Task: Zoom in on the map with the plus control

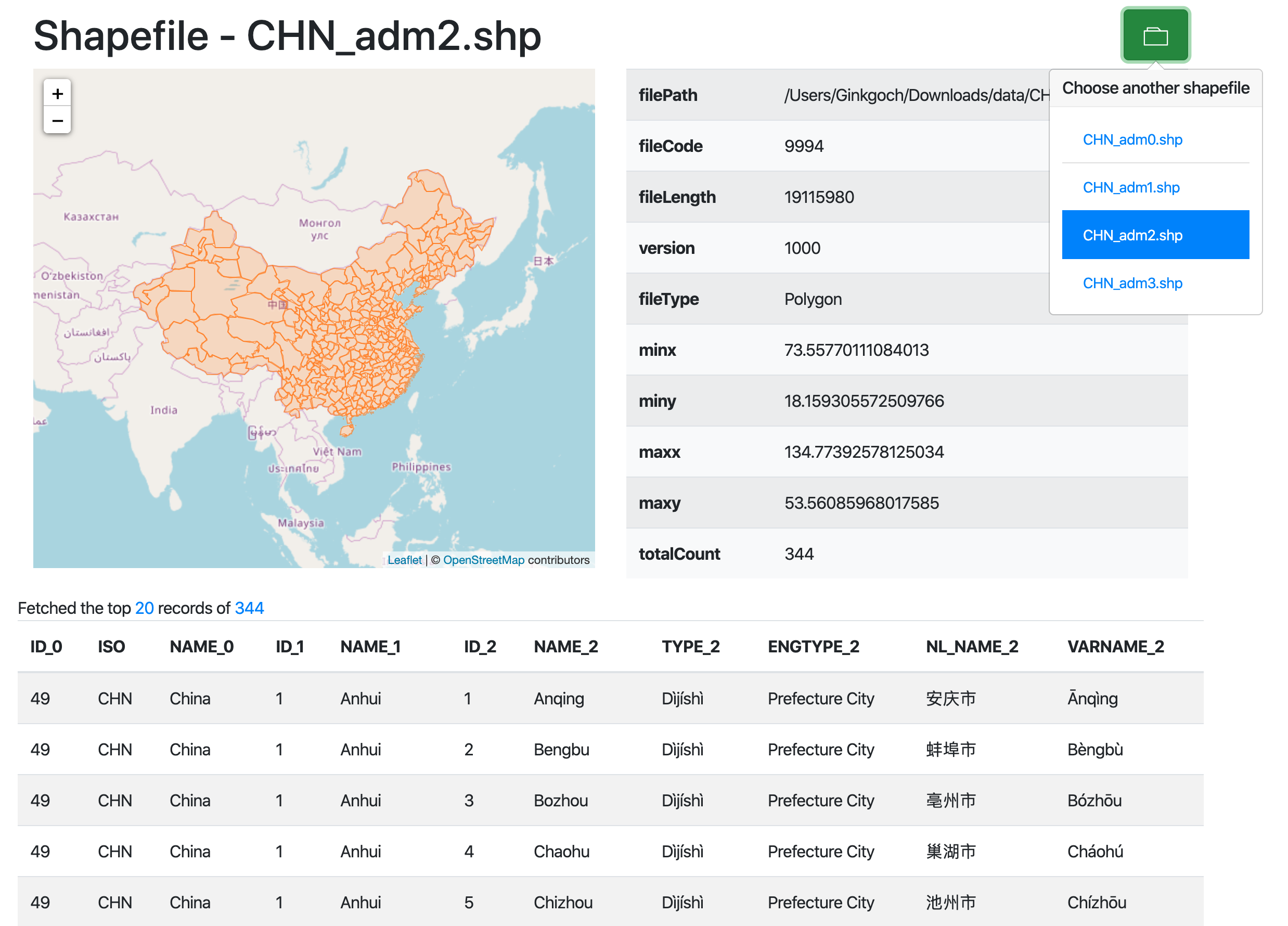Action: pos(57,93)
